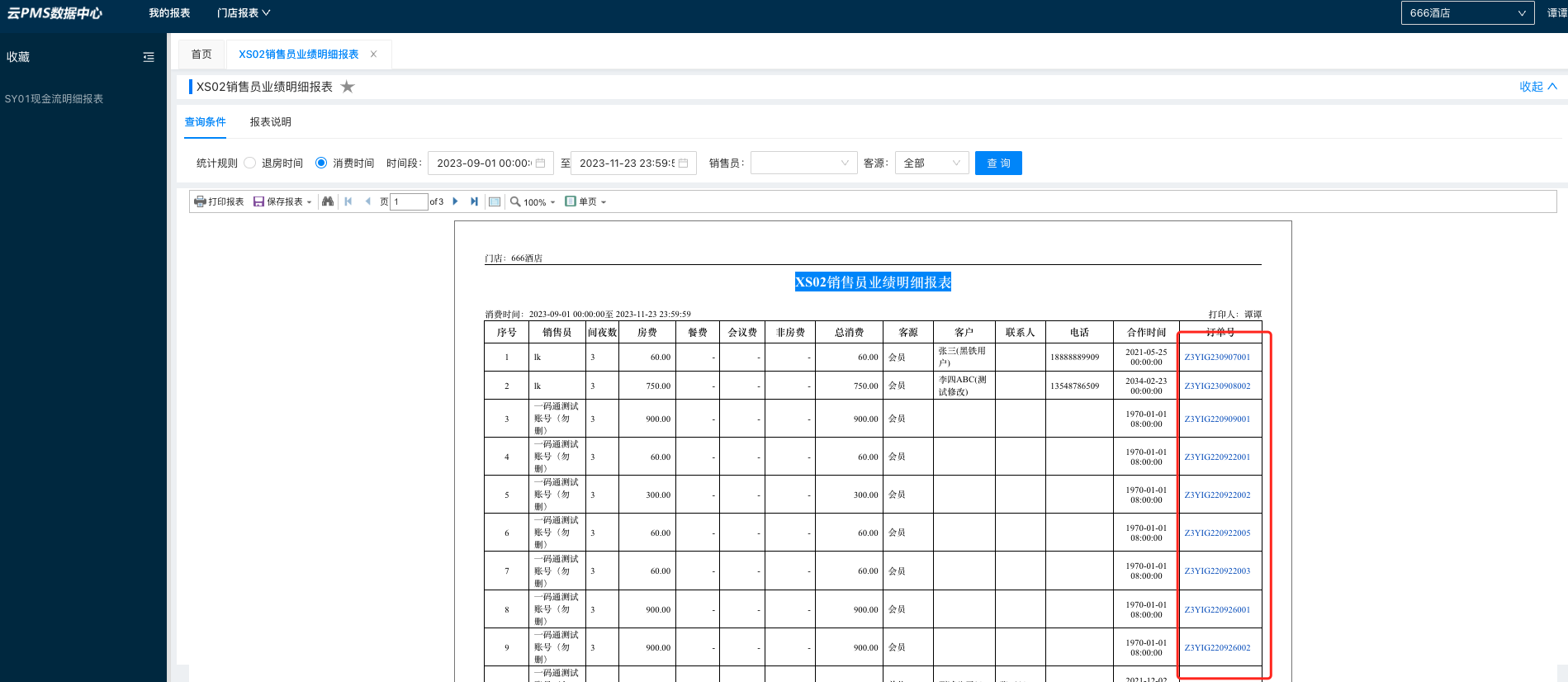
Task: Click phone number 18888889909 cell
Action: tap(1079, 358)
